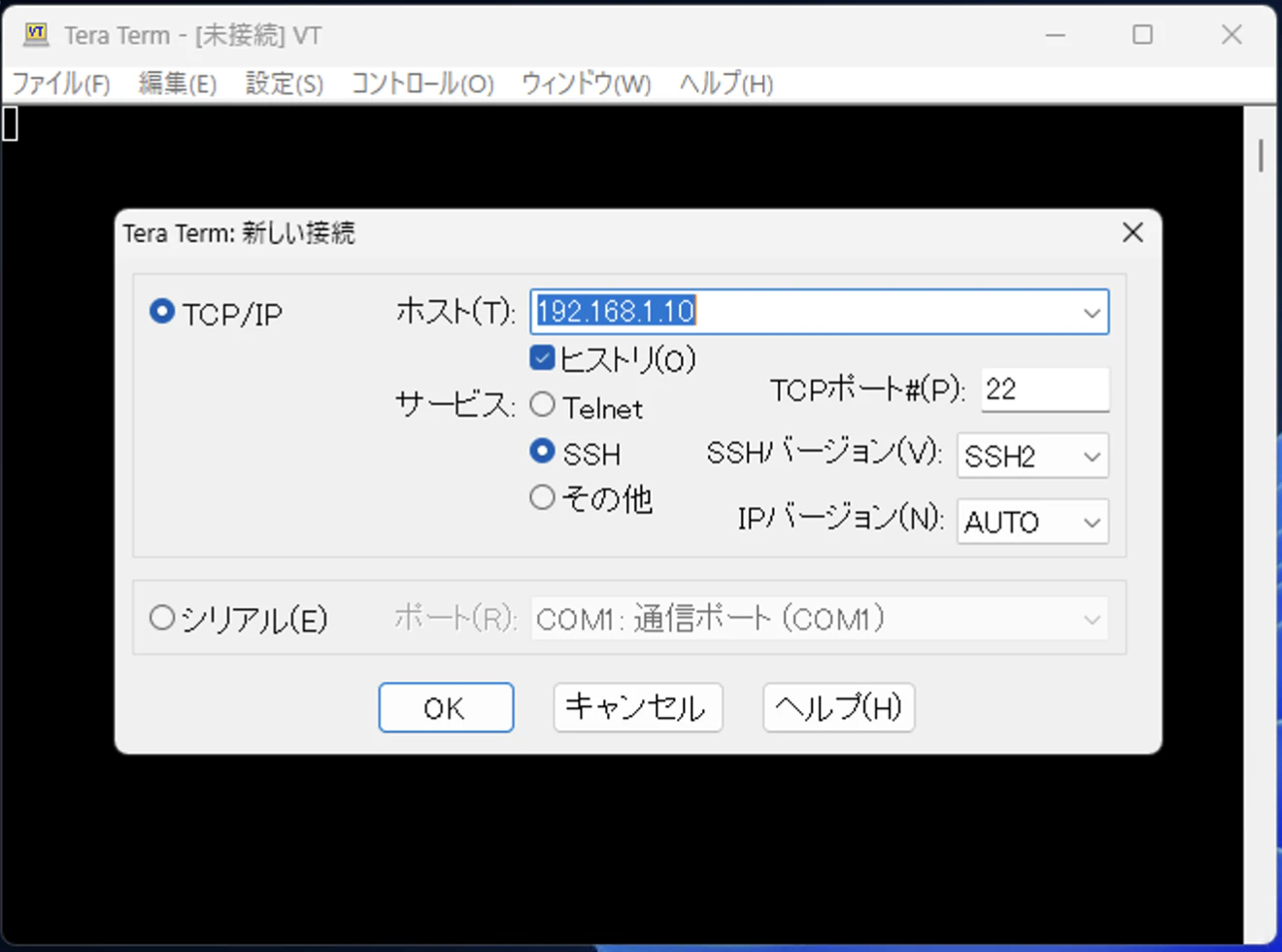
Task: Select the Telnet service option
Action: tap(542, 404)
